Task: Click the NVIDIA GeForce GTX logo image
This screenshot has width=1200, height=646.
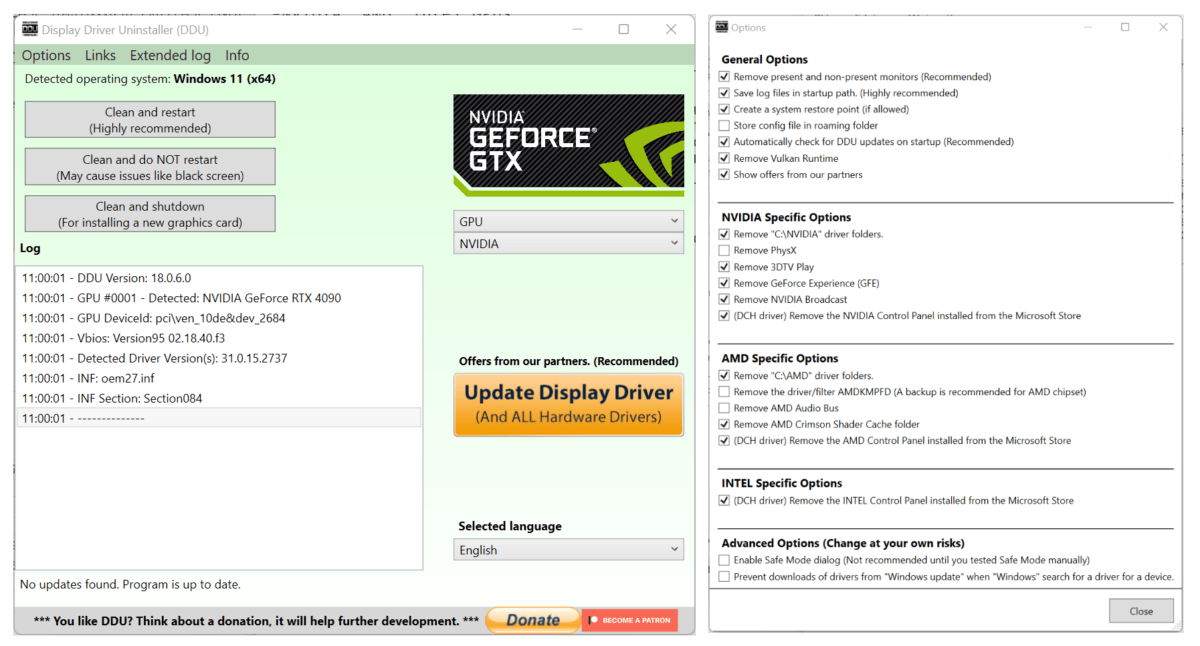Action: (x=569, y=145)
